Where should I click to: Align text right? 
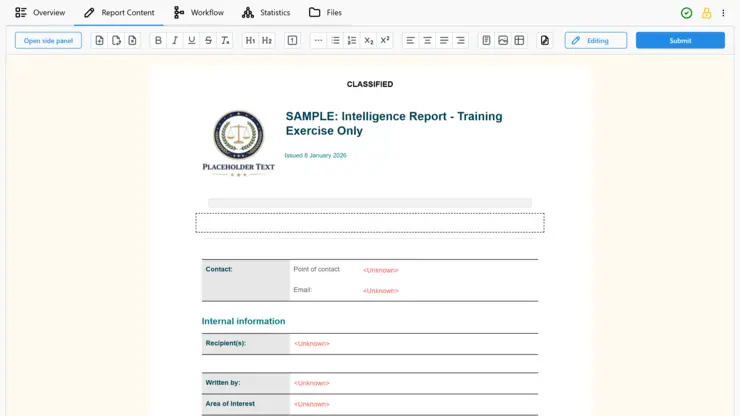(460, 41)
